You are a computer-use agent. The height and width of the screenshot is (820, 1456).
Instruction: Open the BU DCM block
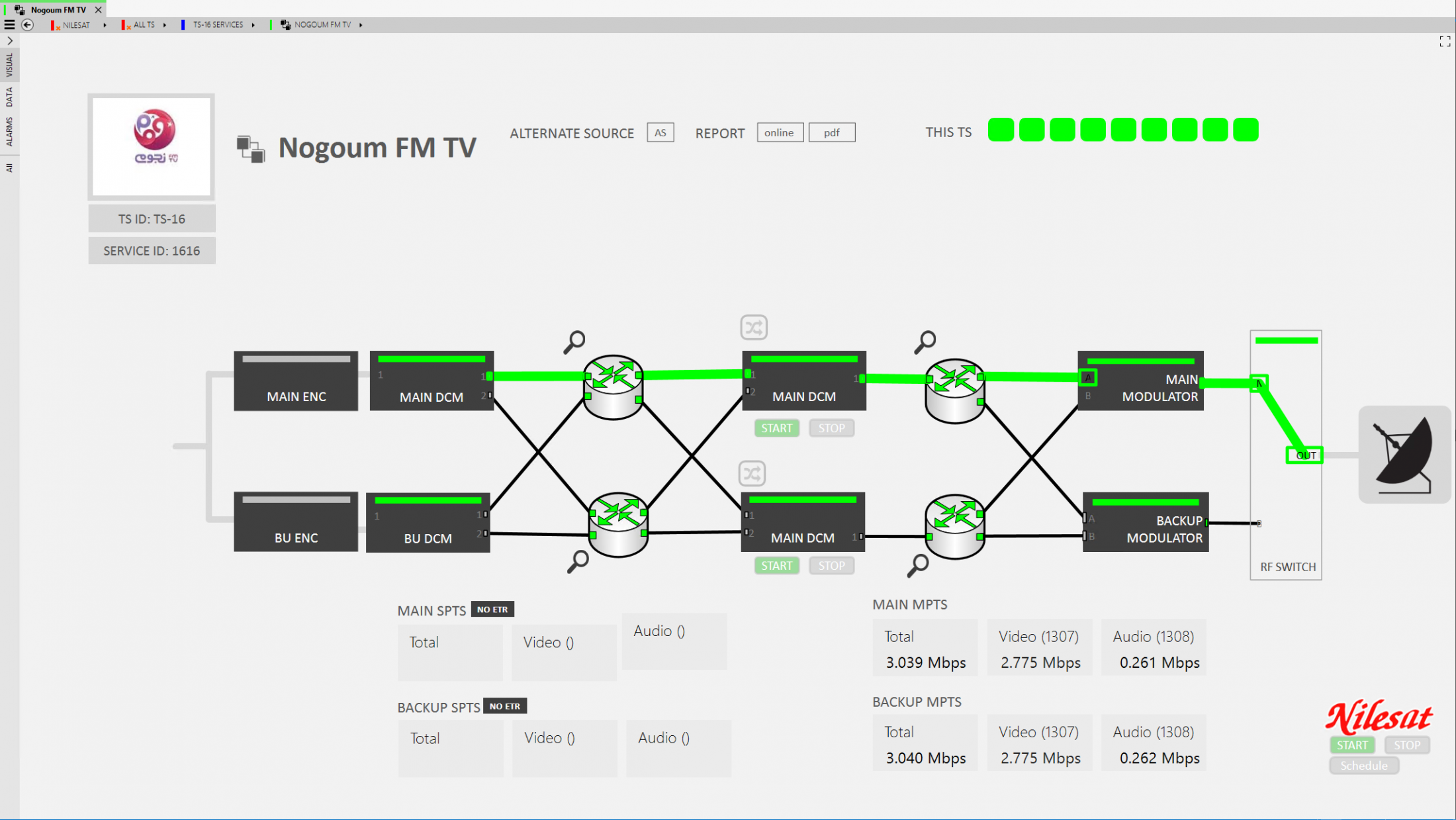point(428,522)
